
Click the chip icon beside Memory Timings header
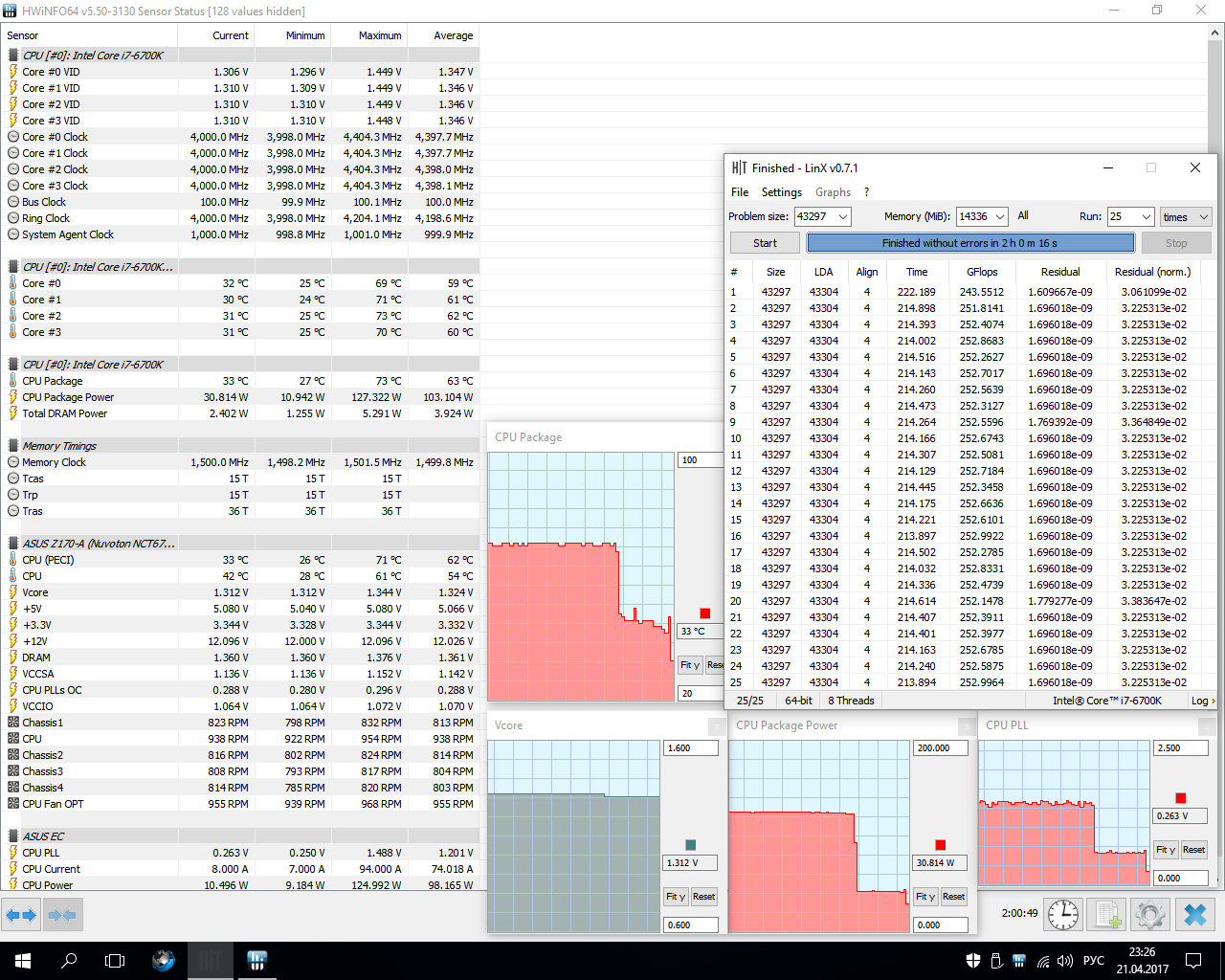[x=13, y=446]
